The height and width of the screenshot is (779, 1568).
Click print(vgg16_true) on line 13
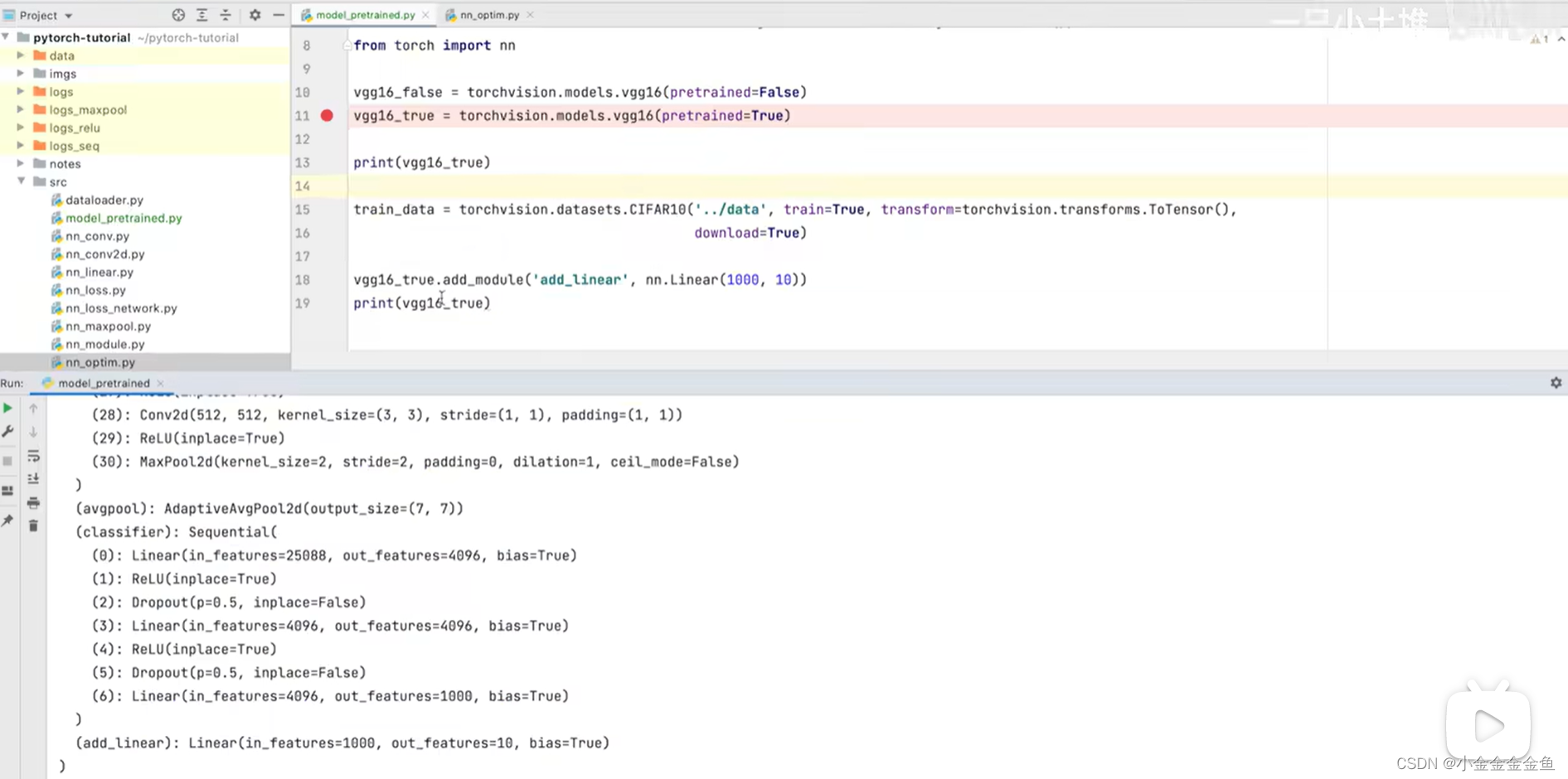(422, 162)
